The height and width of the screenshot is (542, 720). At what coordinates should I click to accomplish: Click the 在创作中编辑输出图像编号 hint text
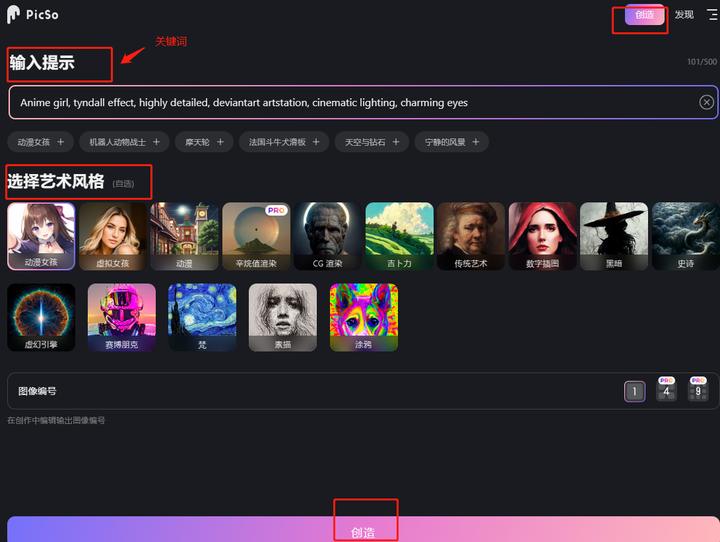click(x=56, y=420)
